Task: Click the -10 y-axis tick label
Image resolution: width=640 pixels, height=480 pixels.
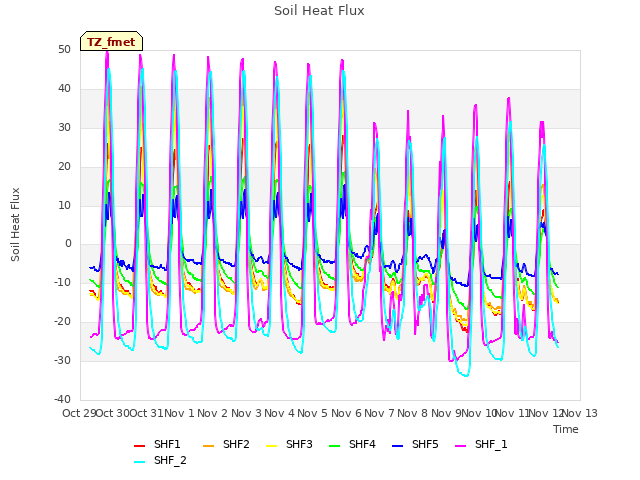Action: tap(62, 282)
